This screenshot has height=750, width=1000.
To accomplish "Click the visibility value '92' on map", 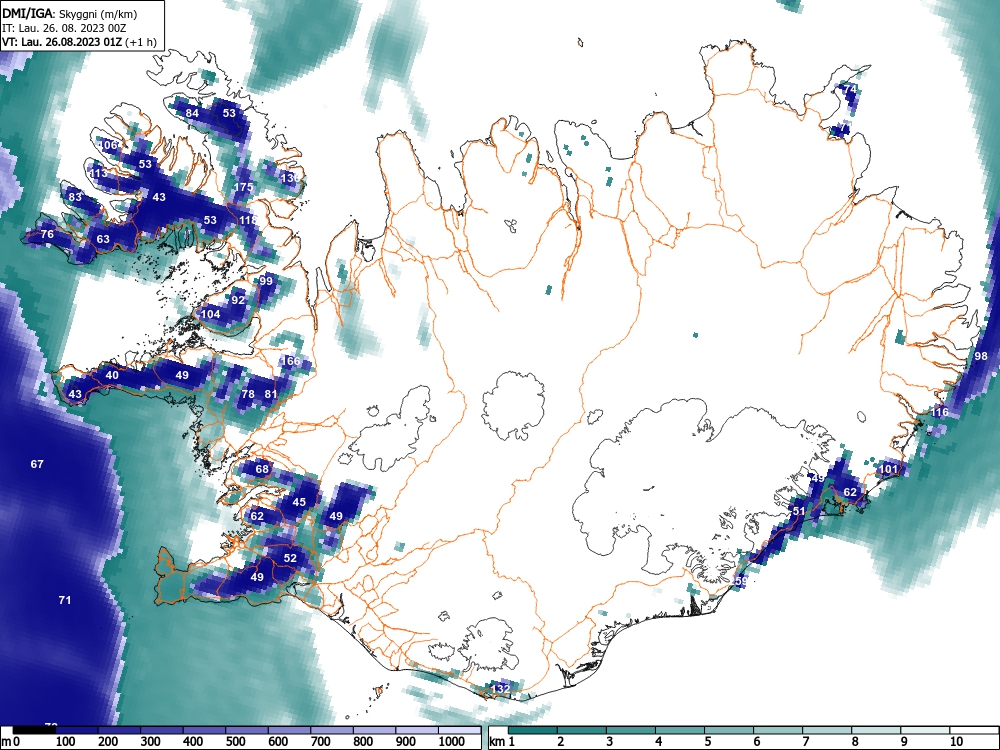I will click(x=238, y=300).
